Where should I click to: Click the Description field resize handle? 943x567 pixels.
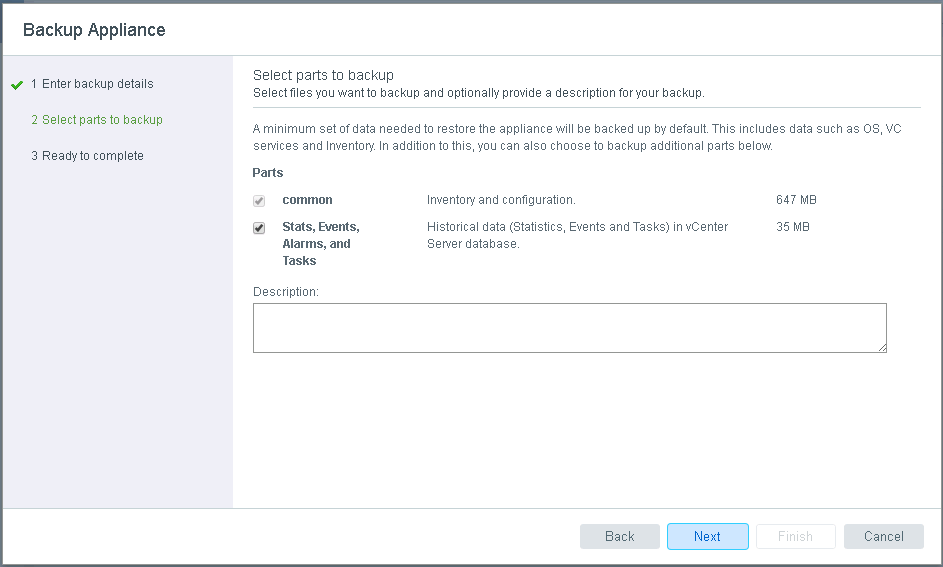point(882,348)
